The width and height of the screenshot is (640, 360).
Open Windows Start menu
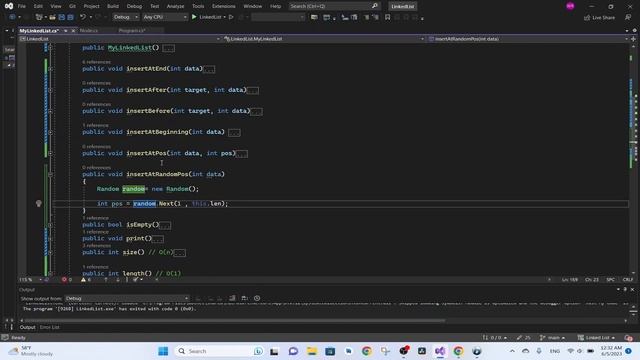[x=163, y=351]
